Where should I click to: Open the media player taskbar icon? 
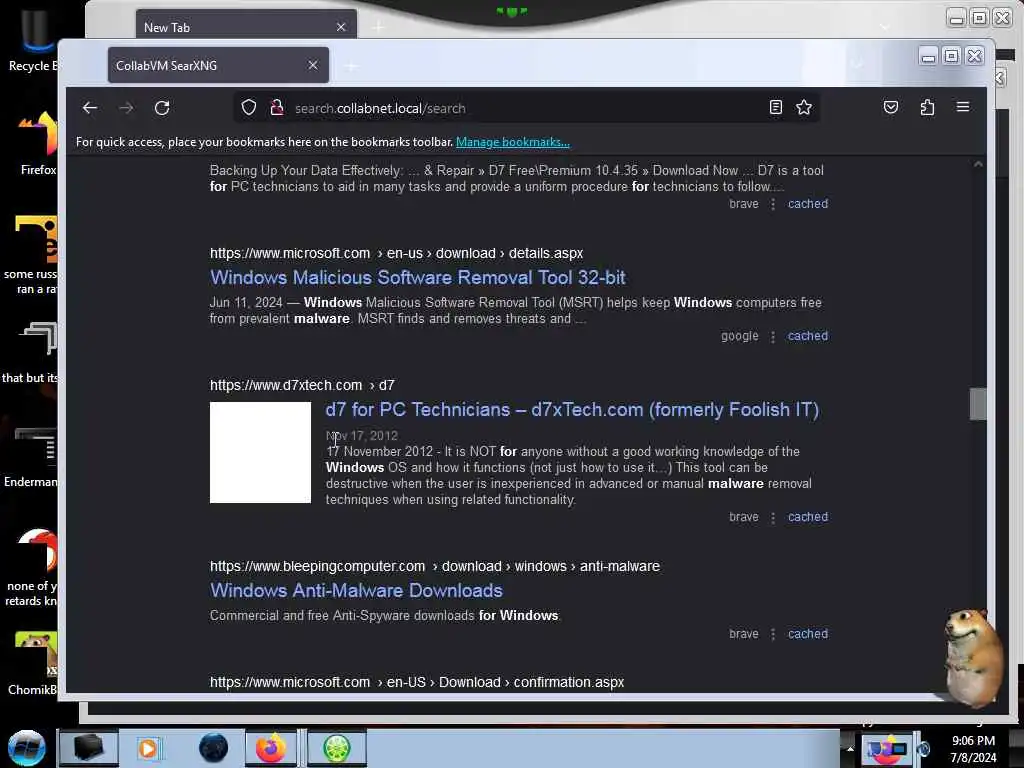(148, 748)
